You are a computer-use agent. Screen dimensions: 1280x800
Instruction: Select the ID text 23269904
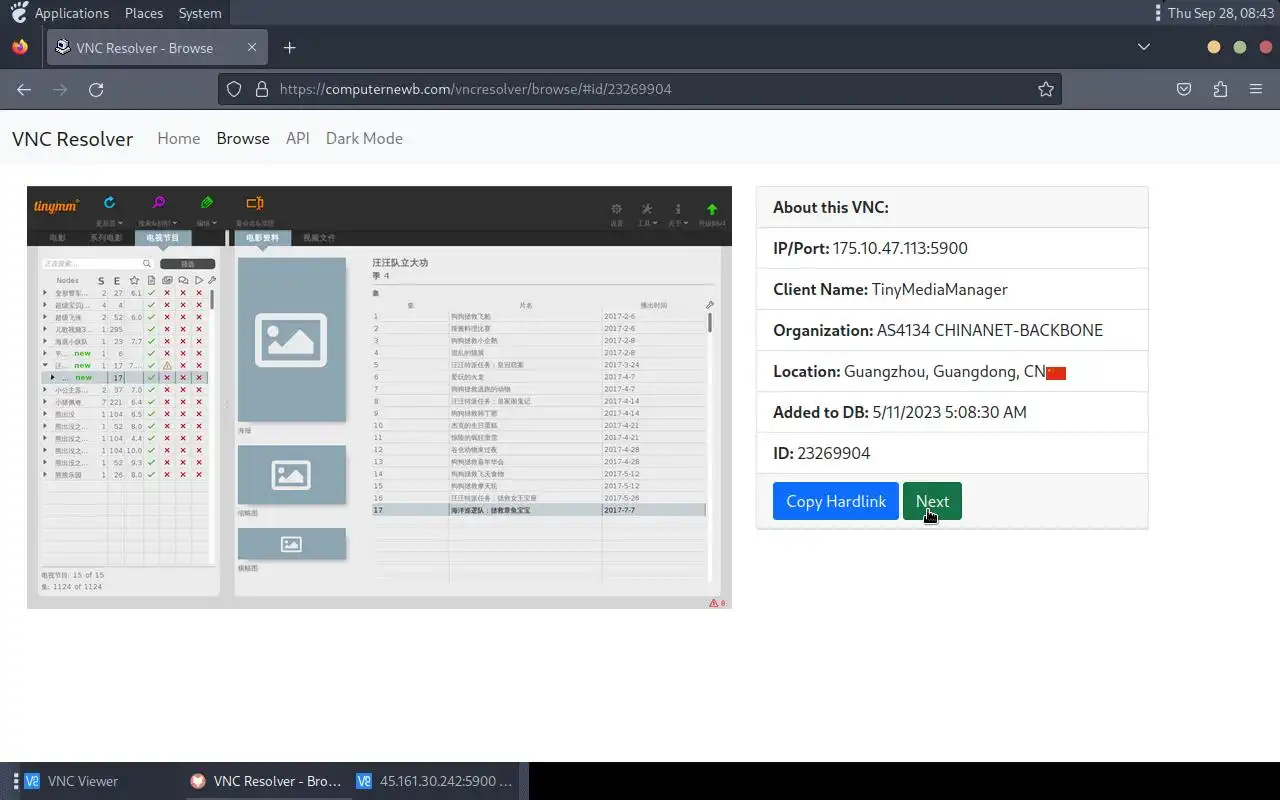pos(834,453)
